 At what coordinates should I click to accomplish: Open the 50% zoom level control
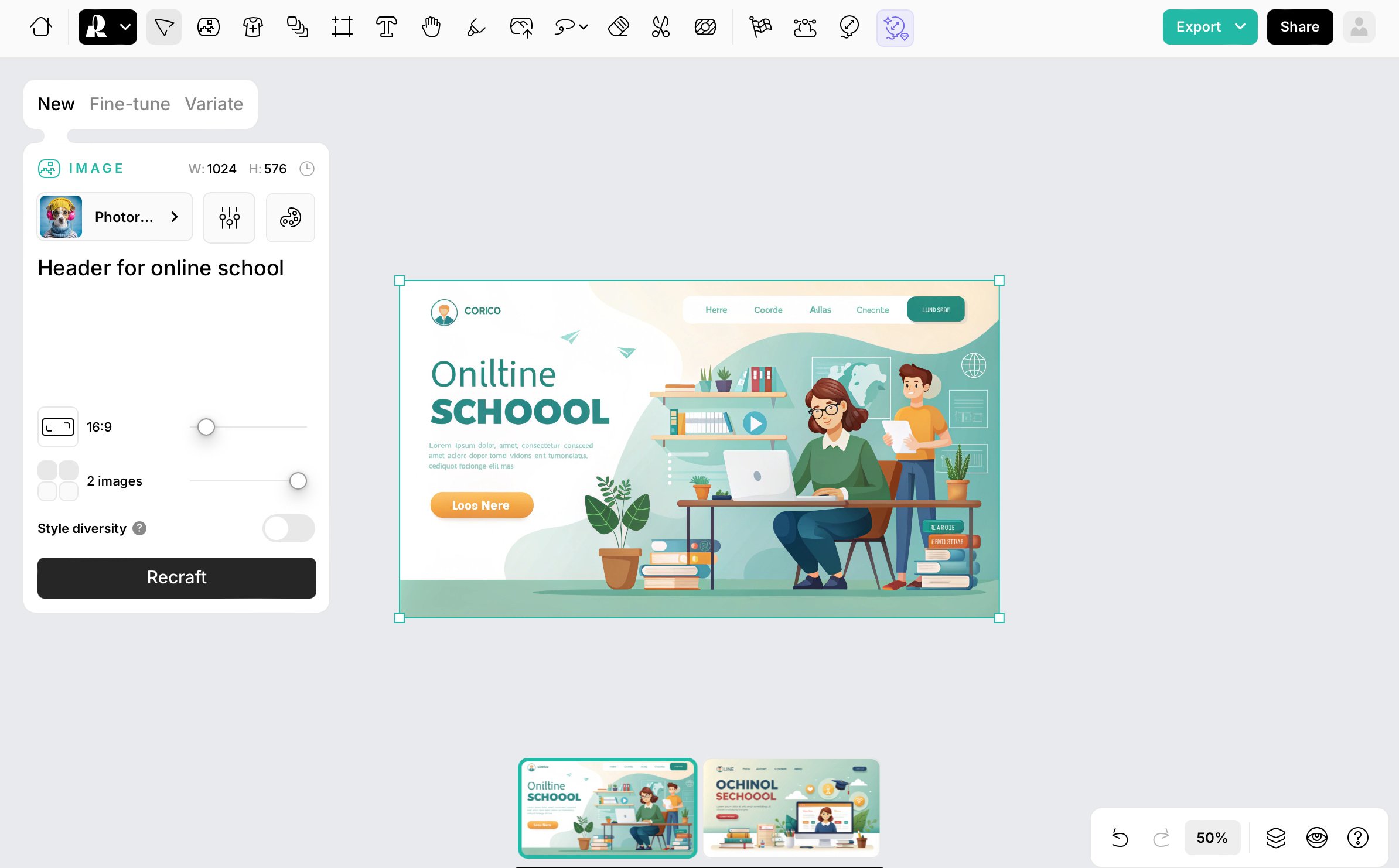(1212, 838)
